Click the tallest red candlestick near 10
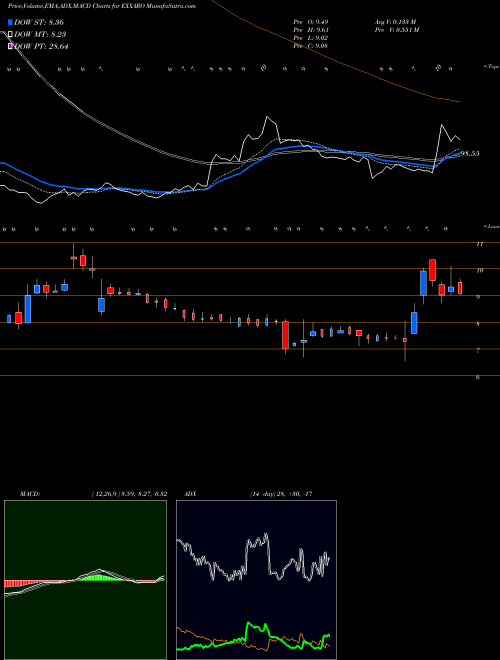500x660 pixels. [432, 270]
